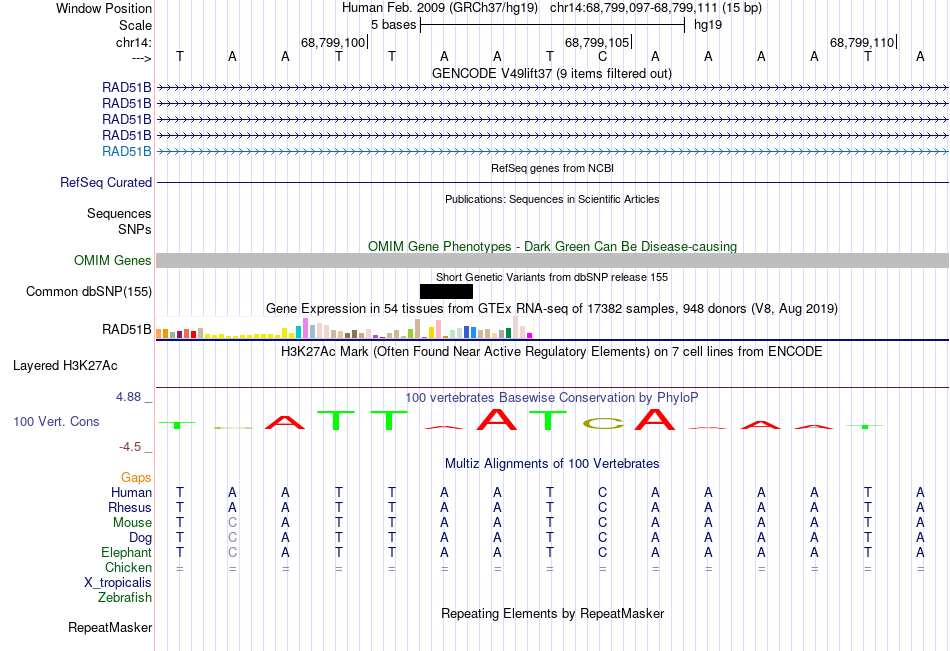The width and height of the screenshot is (950, 651).
Task: Click the OMIM Genes track label
Action: click(x=113, y=261)
